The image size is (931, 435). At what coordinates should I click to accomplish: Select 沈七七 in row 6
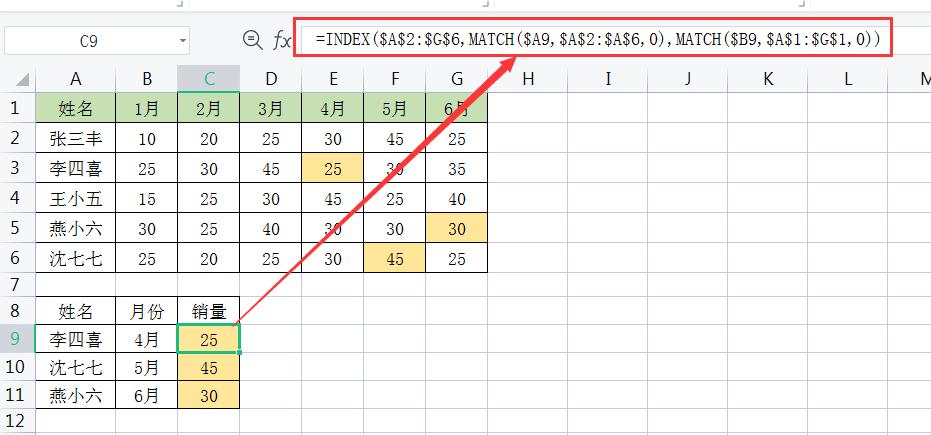75,258
